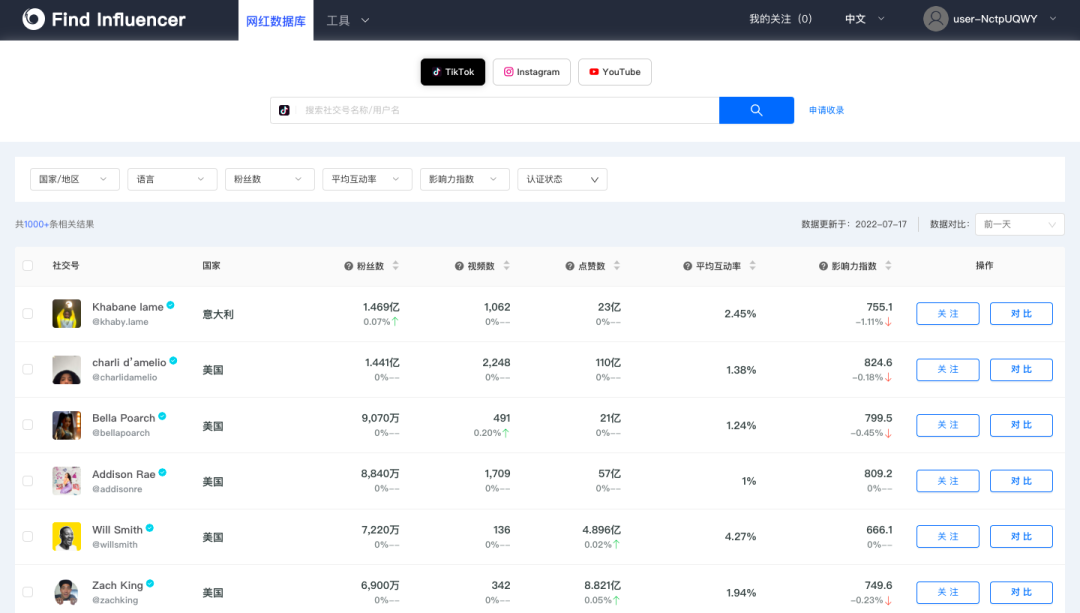Click the help icon beside 视频数 header
The height and width of the screenshot is (613, 1080).
[459, 267]
